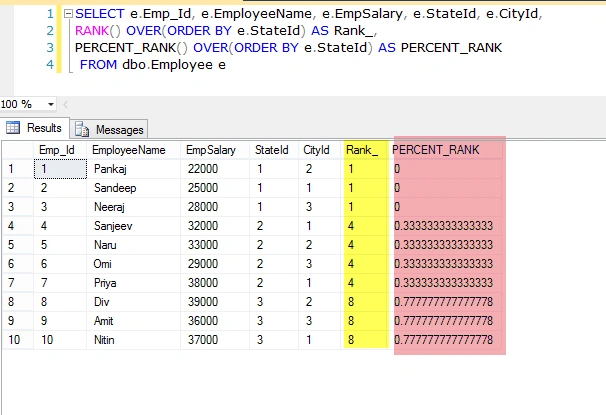
Task: Click dbo.Employee in the FROM clause
Action: tap(167, 65)
